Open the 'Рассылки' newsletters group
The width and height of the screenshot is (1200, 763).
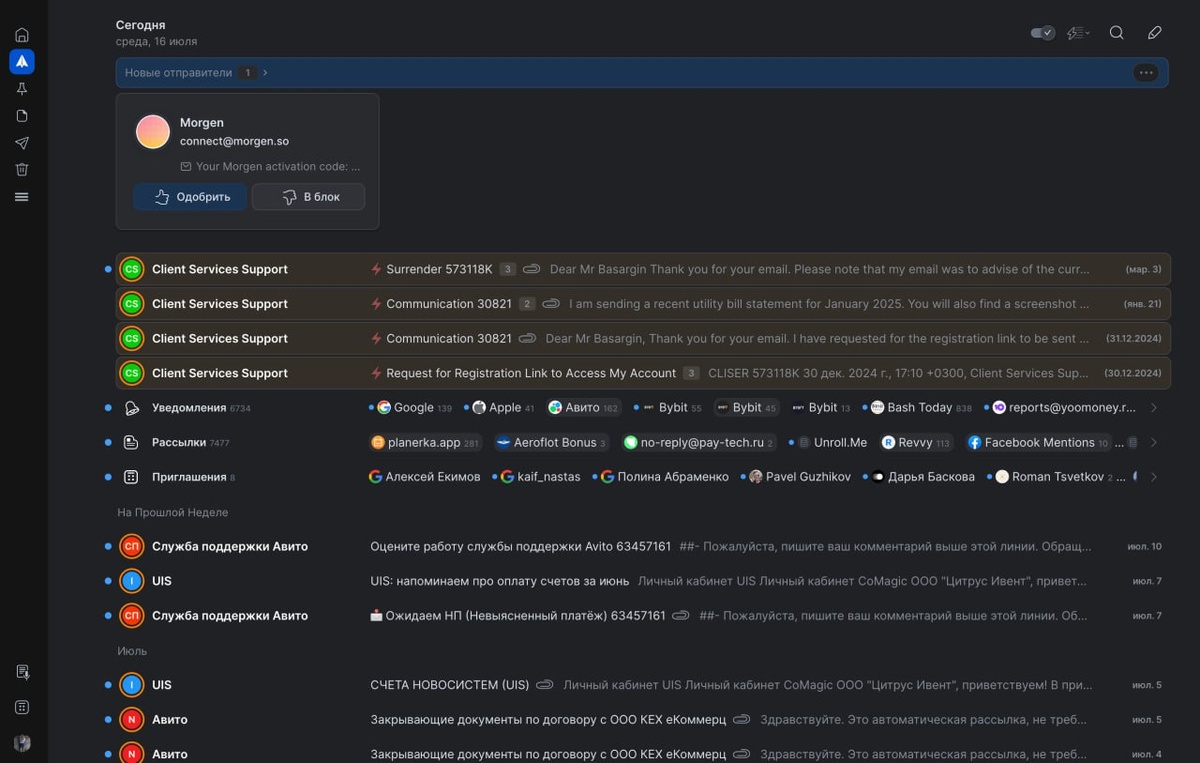[177, 442]
